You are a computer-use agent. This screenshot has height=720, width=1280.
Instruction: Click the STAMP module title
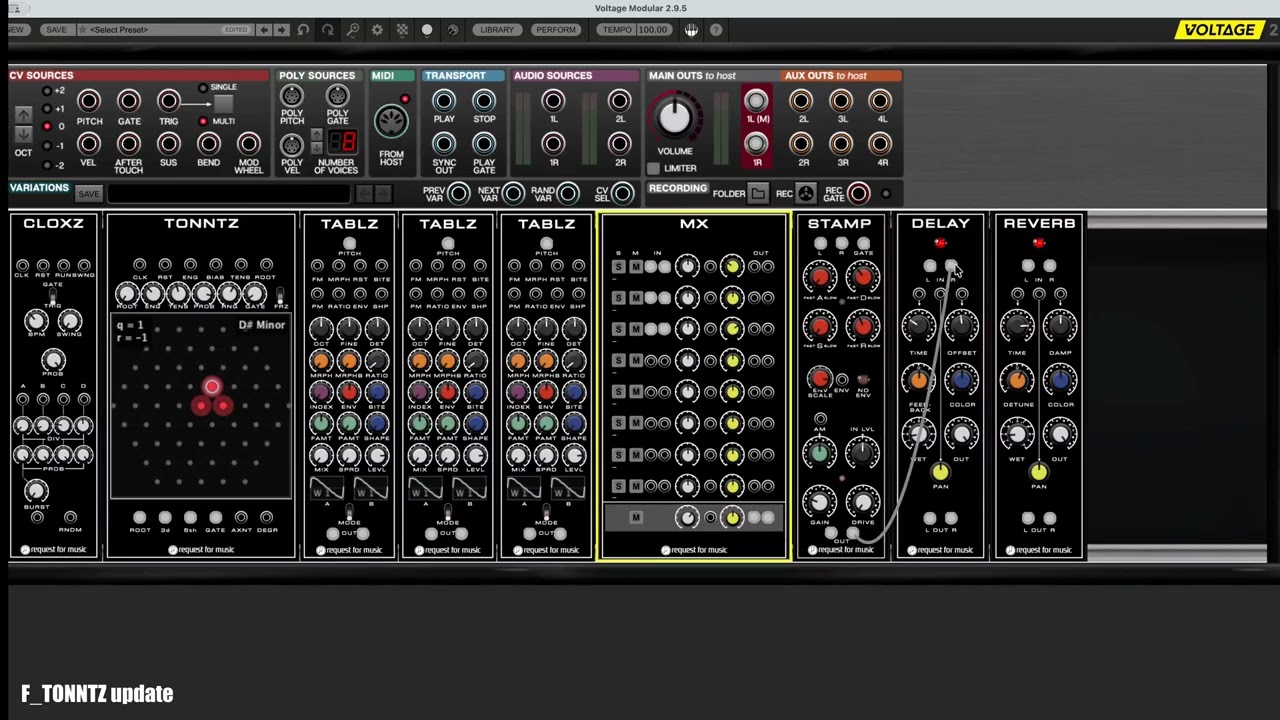[839, 223]
